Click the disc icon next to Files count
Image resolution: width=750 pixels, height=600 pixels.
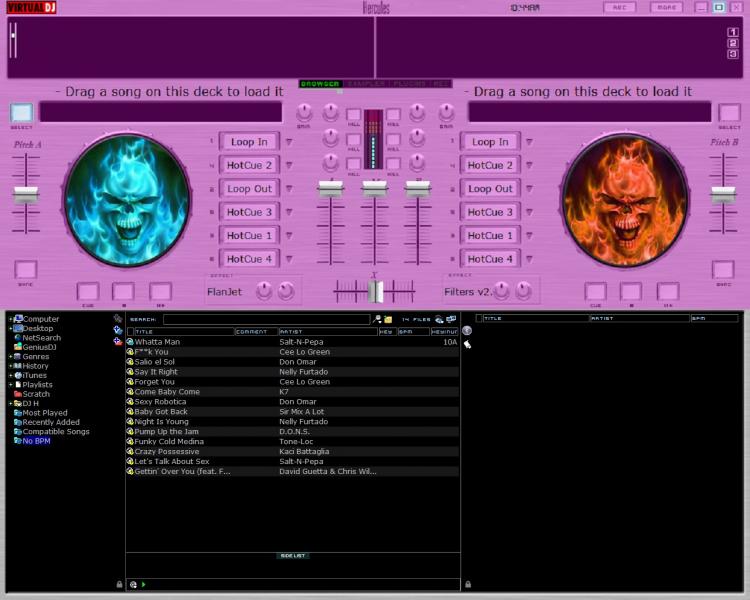(x=439, y=319)
